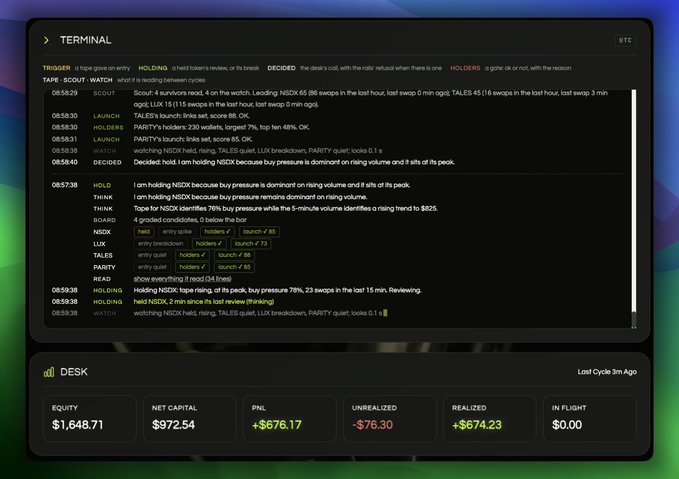Click the TALES 'holders ✓' tag
The height and width of the screenshot is (479, 679).
192,255
